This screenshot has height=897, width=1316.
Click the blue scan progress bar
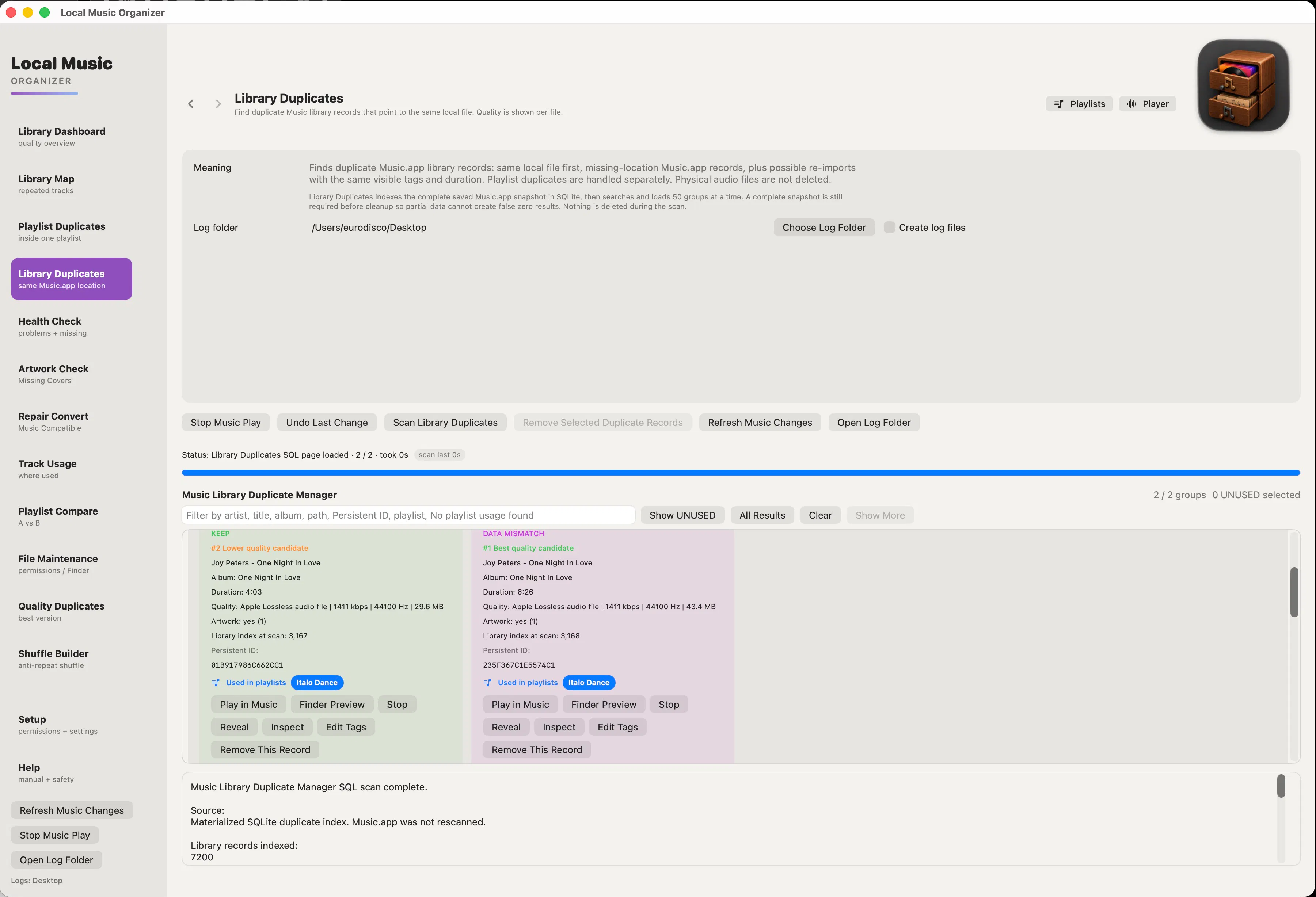741,473
